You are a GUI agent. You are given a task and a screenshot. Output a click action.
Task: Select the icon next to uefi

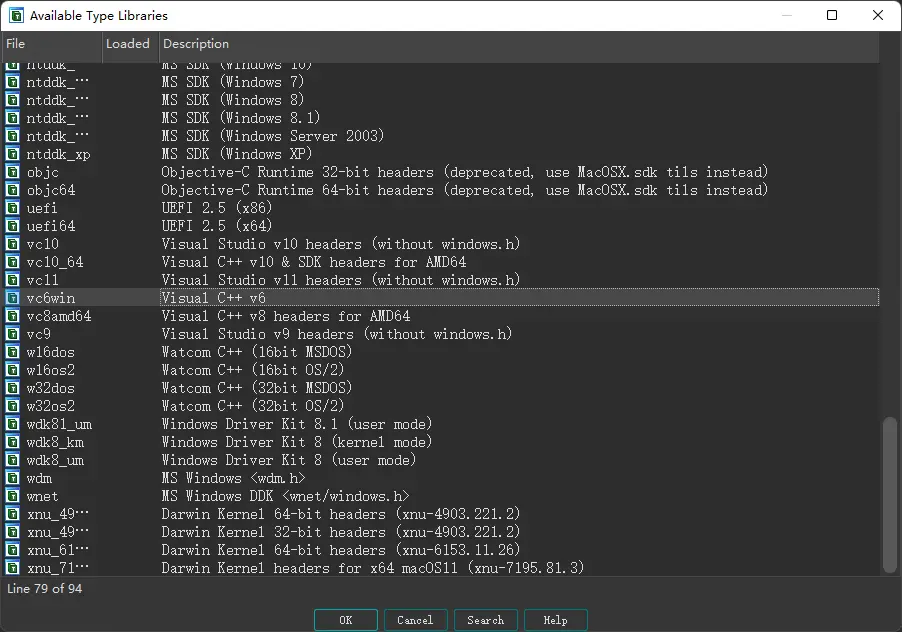[12, 208]
